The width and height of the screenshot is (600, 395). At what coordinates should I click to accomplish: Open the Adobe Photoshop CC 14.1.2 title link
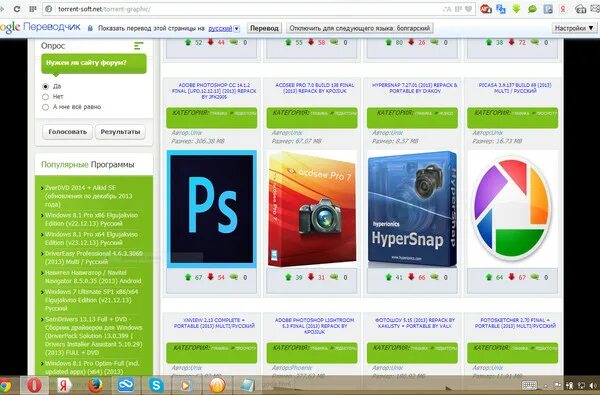tap(214, 91)
